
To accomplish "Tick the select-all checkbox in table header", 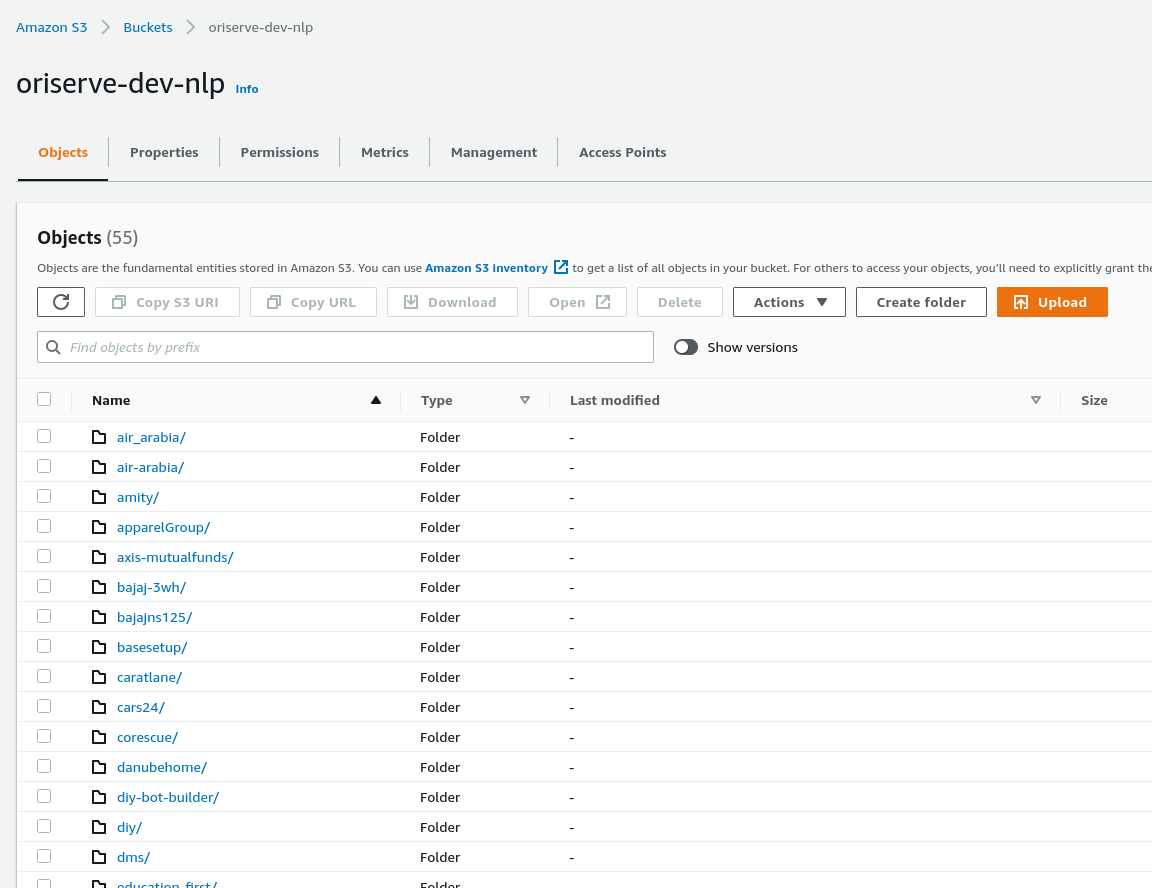I will click(44, 399).
